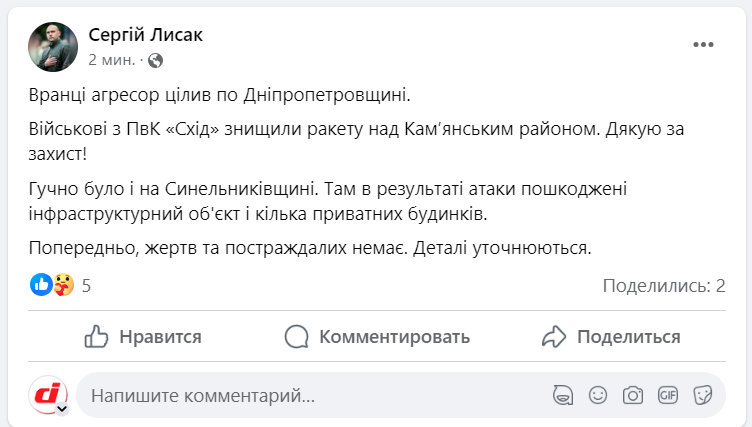Show who reacted via the count 5

point(86,286)
